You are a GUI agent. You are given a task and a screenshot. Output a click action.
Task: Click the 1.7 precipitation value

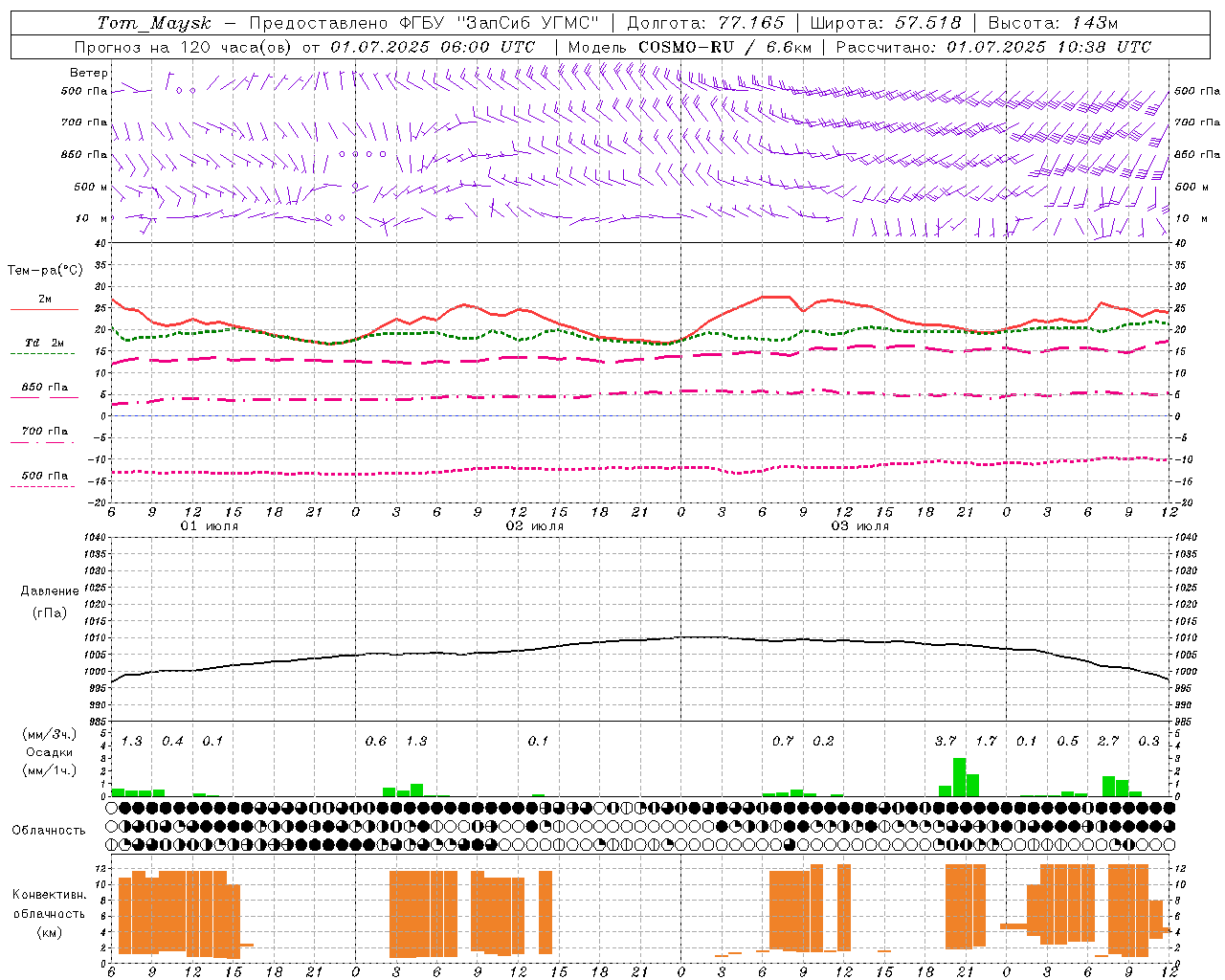(986, 741)
